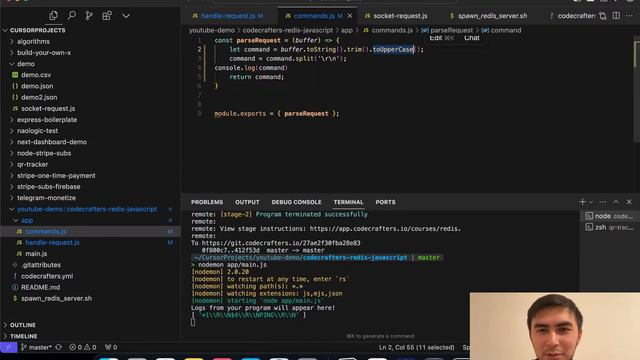640x360 pixels.
Task: Switch to spawn_redis_server.sh editor tab
Action: pos(488,16)
